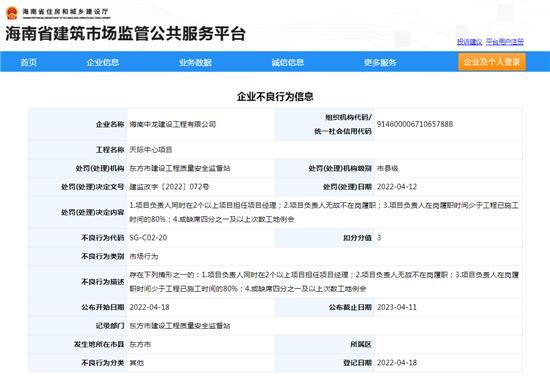Select the 市场行为 category value
This screenshot has width=550, height=381.
[x=144, y=256]
